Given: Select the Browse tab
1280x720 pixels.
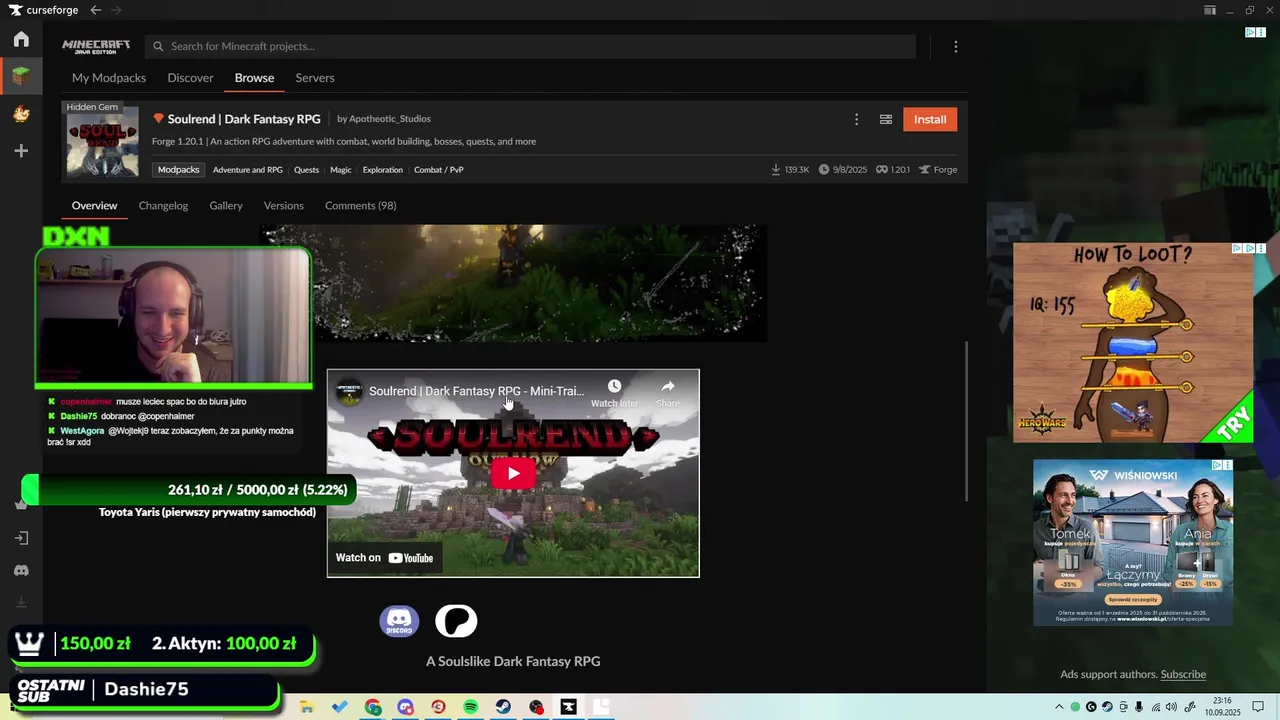Looking at the screenshot, I should click(x=254, y=78).
